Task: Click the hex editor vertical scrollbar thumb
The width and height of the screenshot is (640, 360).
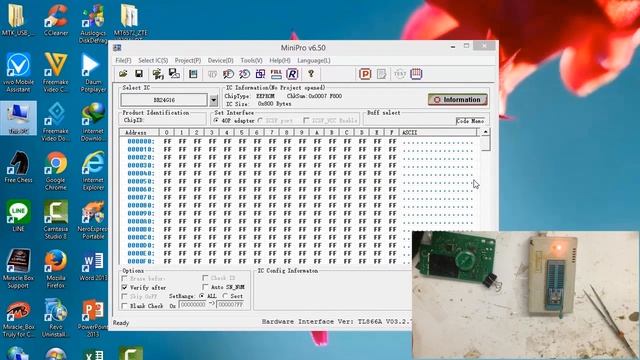Action: point(485,143)
